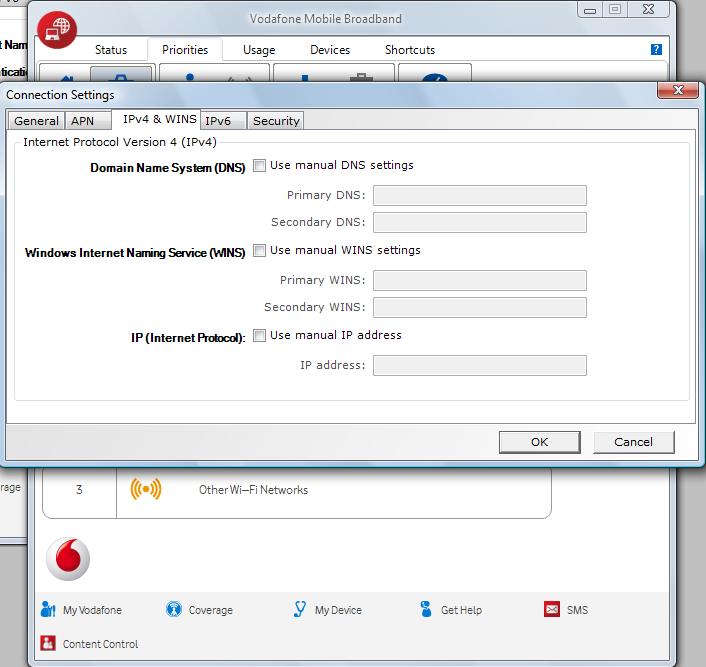Screen dimensions: 706x667
Task: Click the Vodafone red logo
Action: click(x=68, y=559)
